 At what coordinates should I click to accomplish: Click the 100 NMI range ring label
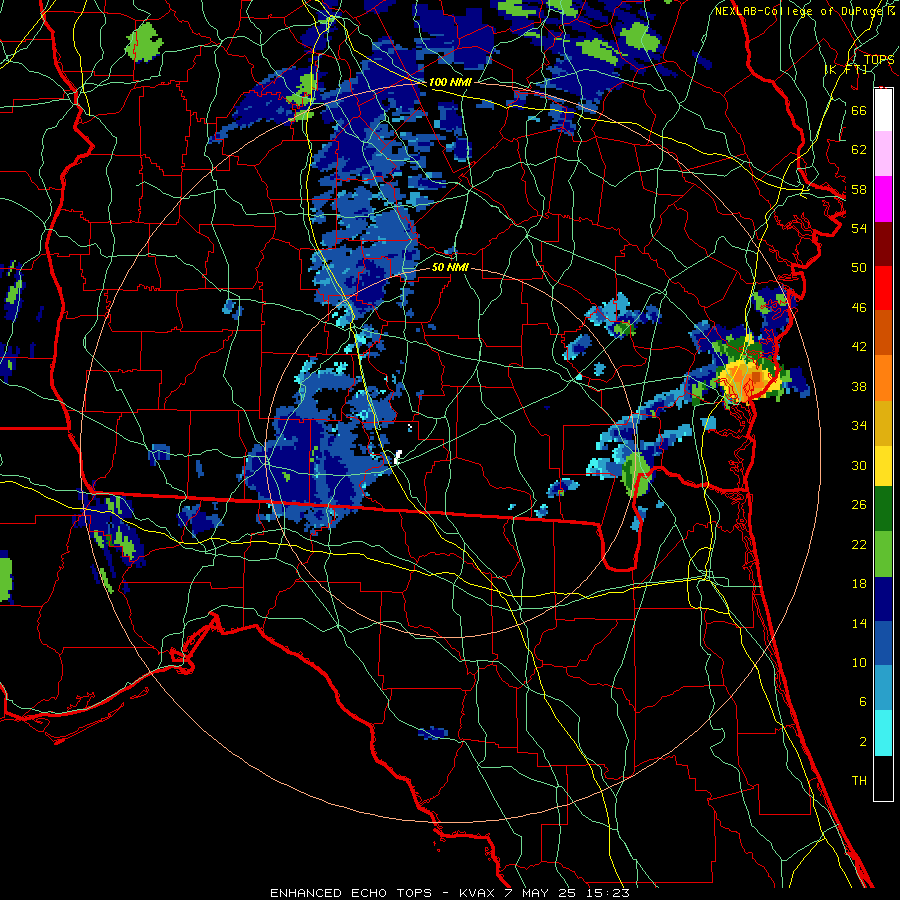click(x=450, y=82)
